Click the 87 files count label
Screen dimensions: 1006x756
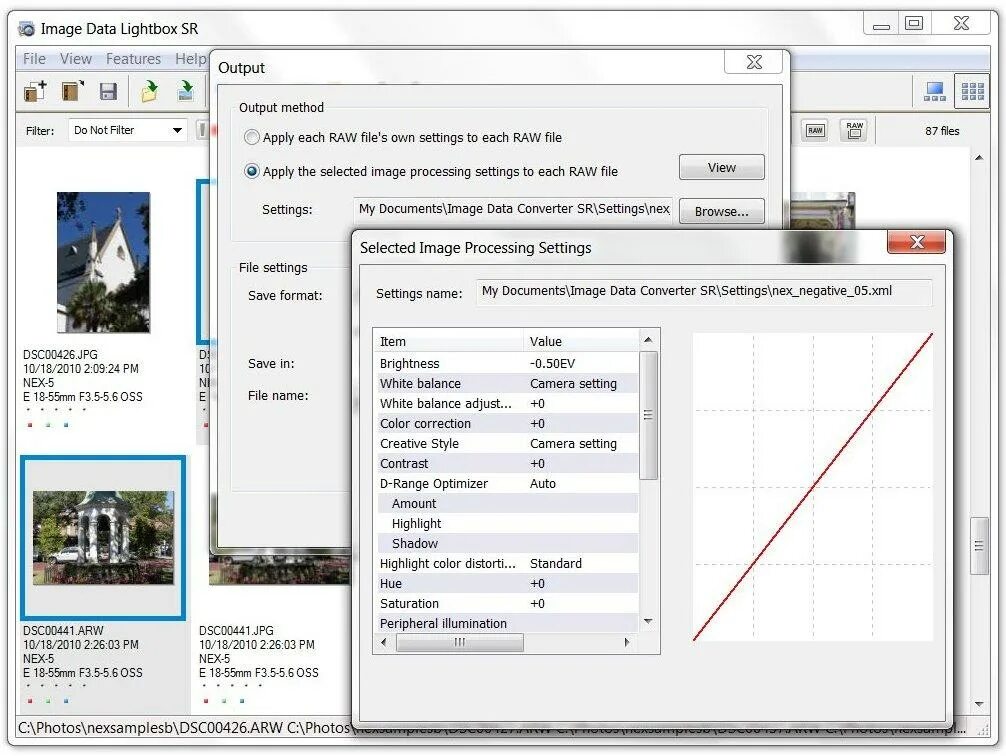[x=942, y=131]
